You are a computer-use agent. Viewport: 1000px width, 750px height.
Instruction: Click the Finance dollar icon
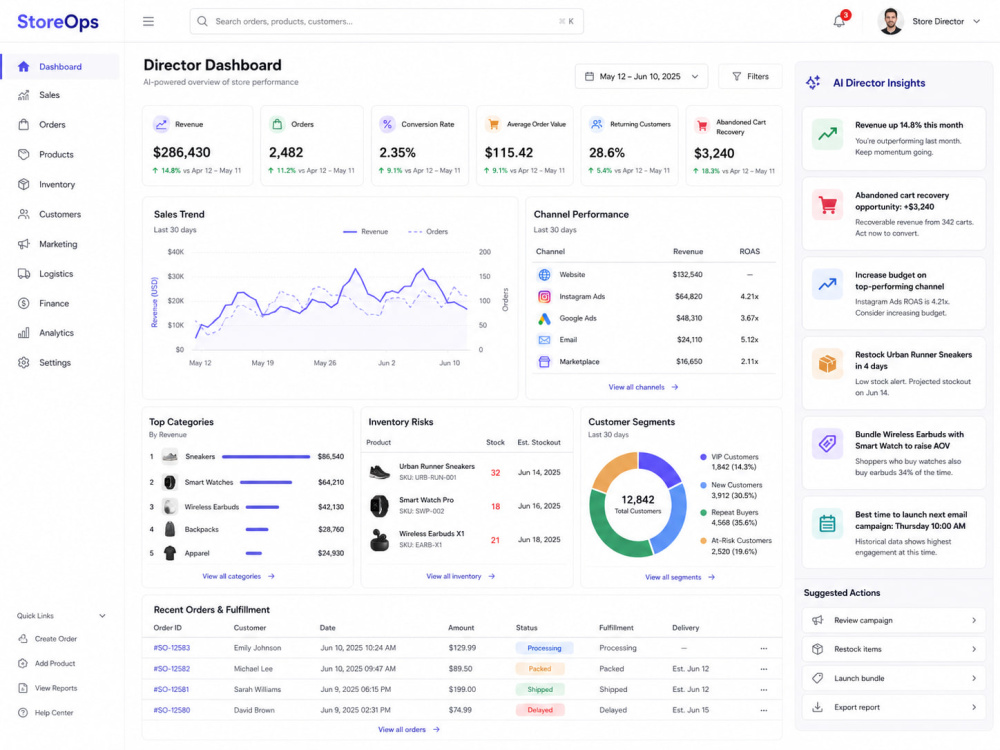pos(24,304)
